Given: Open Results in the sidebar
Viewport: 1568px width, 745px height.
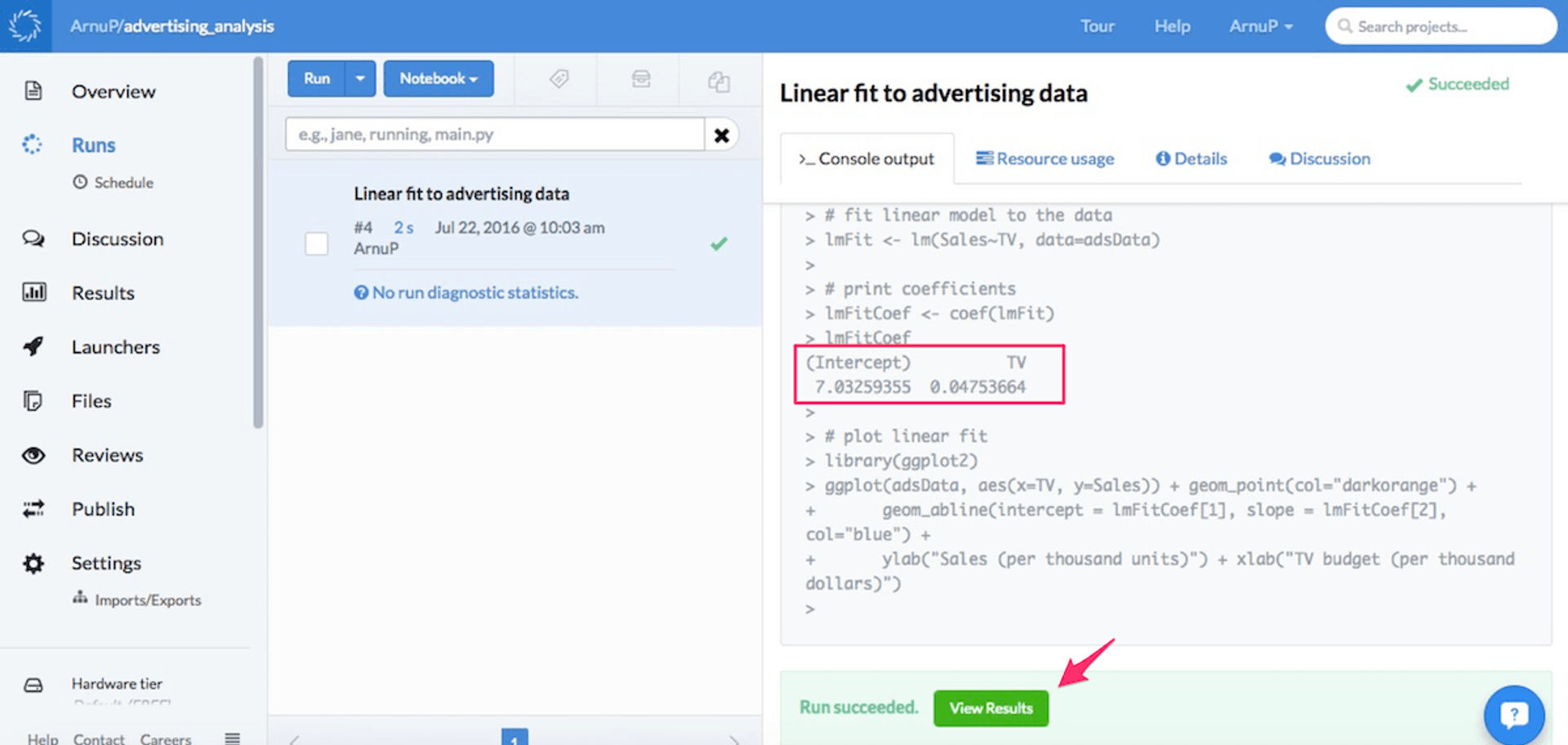Looking at the screenshot, I should [103, 292].
